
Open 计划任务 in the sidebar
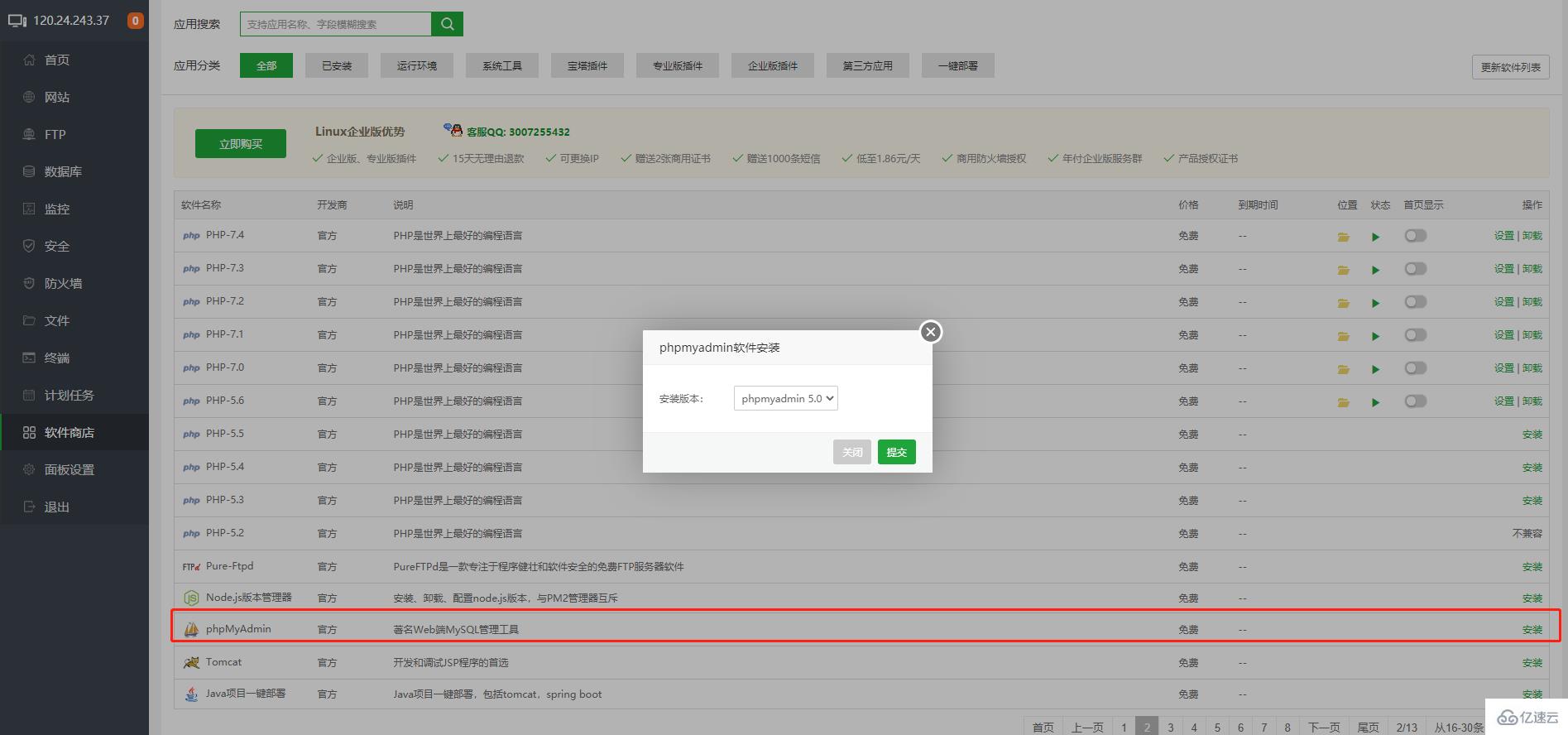[74, 395]
